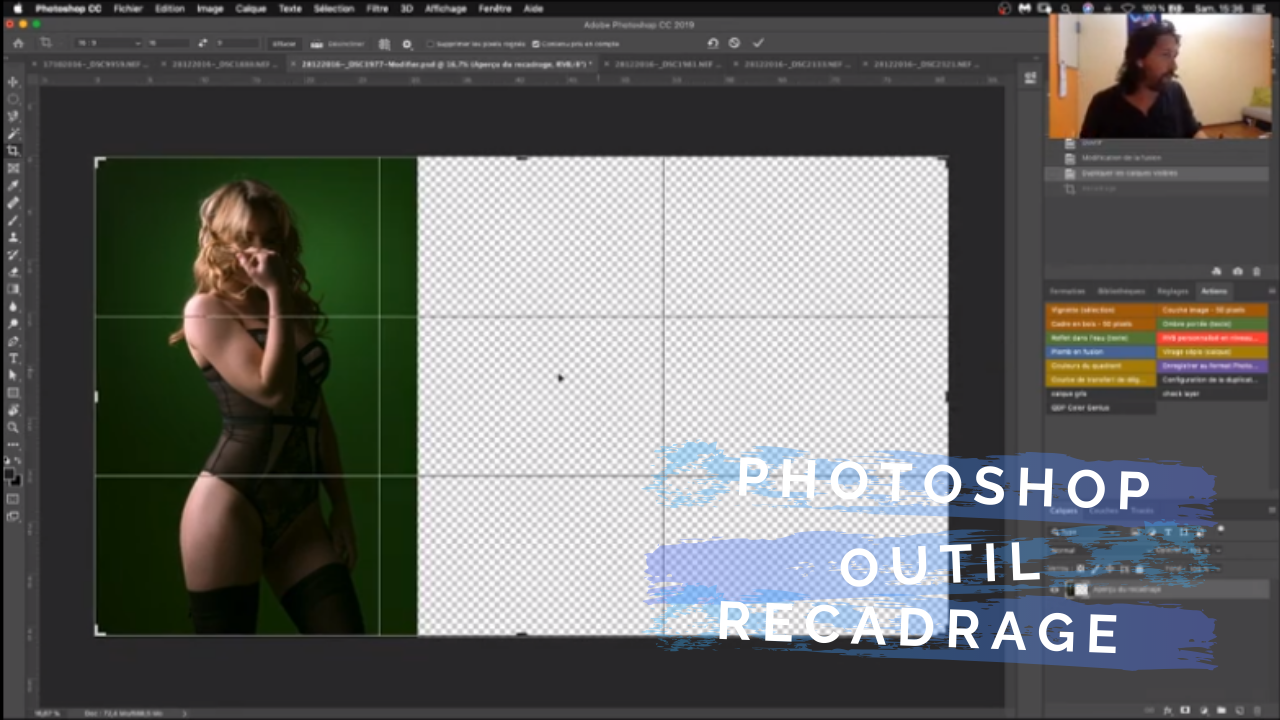Select the Magic Wand tool
The image size is (1280, 720).
(x=13, y=133)
